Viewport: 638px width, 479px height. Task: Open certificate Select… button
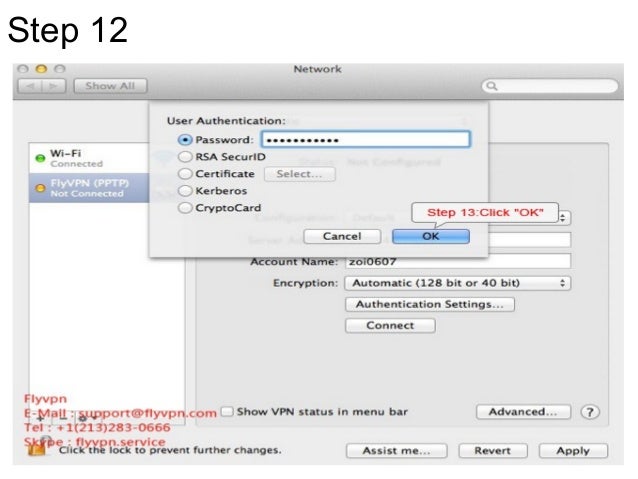pyautogui.click(x=299, y=174)
